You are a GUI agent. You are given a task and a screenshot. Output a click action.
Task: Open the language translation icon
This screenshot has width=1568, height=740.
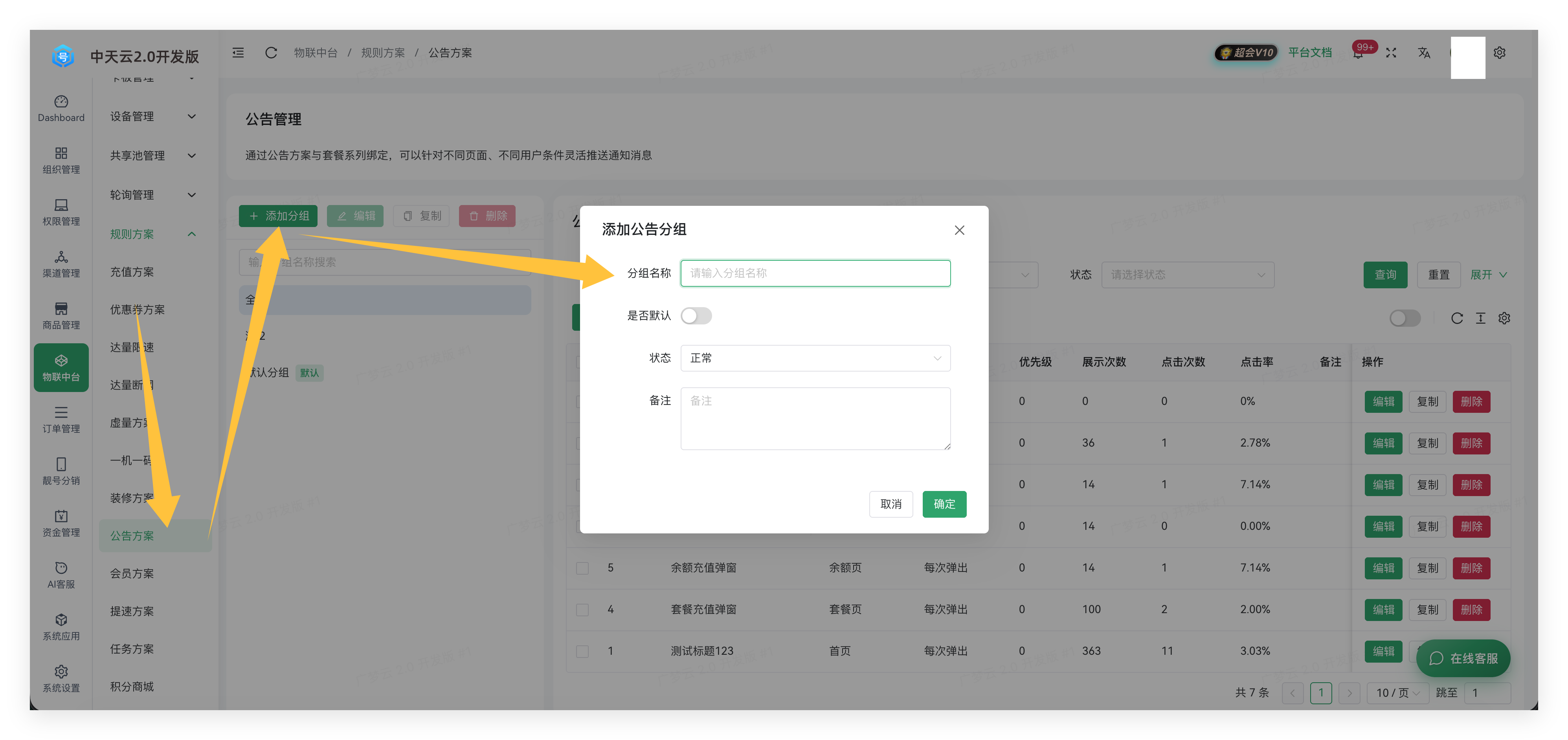point(1424,53)
